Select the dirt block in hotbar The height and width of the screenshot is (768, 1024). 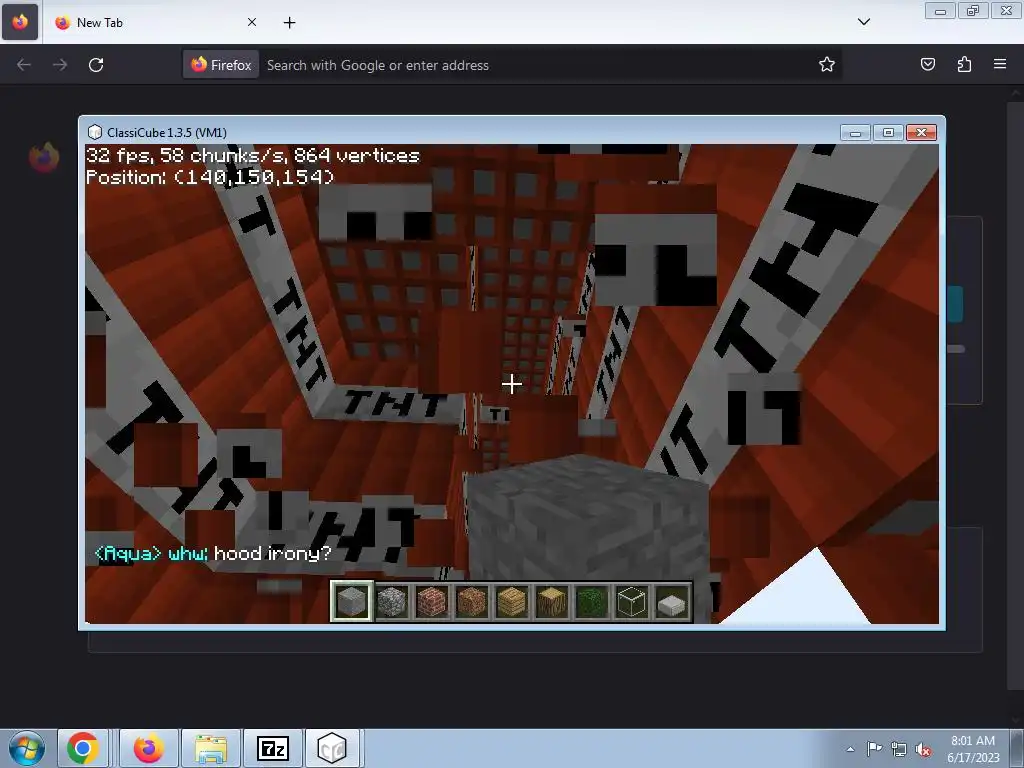pos(472,601)
